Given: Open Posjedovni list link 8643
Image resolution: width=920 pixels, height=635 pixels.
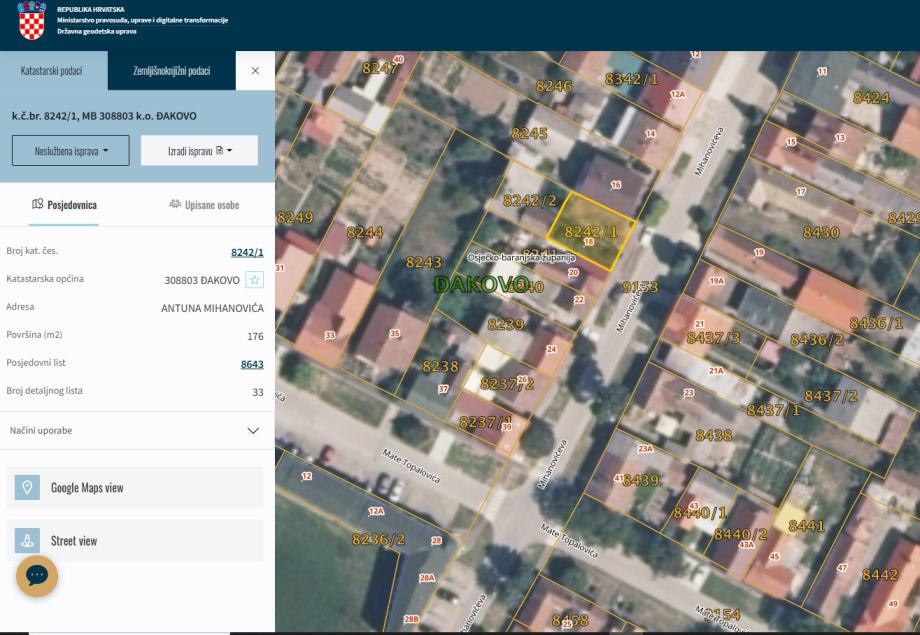Looking at the screenshot, I should [252, 363].
